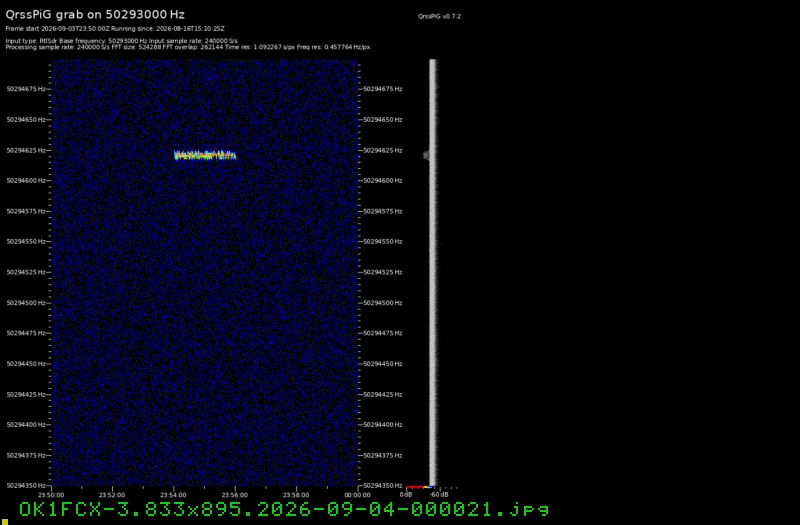Click the left 50294625 Hz frequency label
The width and height of the screenshot is (800, 525).
point(26,151)
